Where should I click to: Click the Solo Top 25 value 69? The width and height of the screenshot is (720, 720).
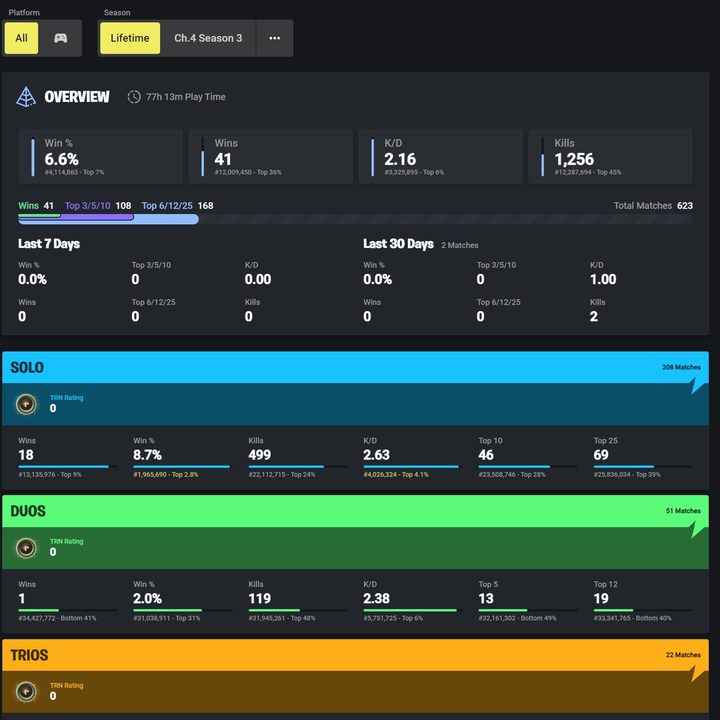(x=601, y=455)
